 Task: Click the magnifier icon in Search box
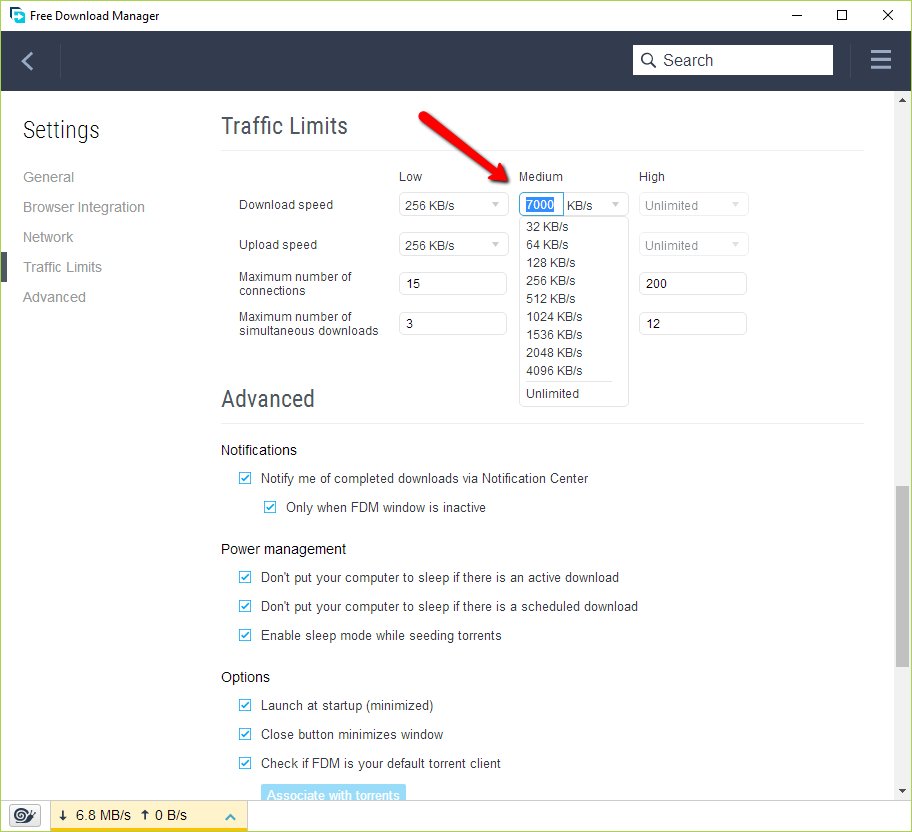[648, 60]
